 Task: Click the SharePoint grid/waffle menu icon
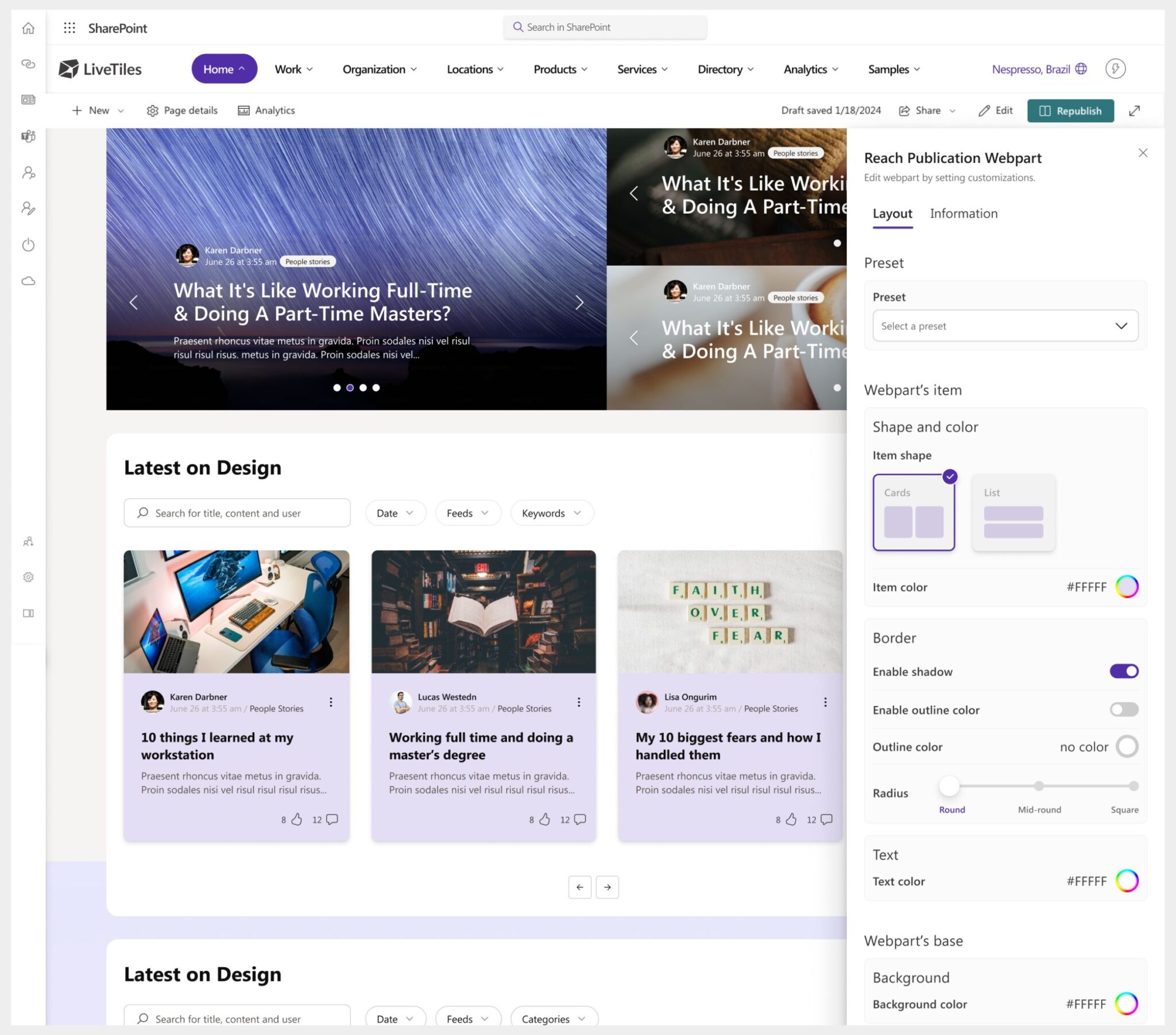[x=69, y=27]
